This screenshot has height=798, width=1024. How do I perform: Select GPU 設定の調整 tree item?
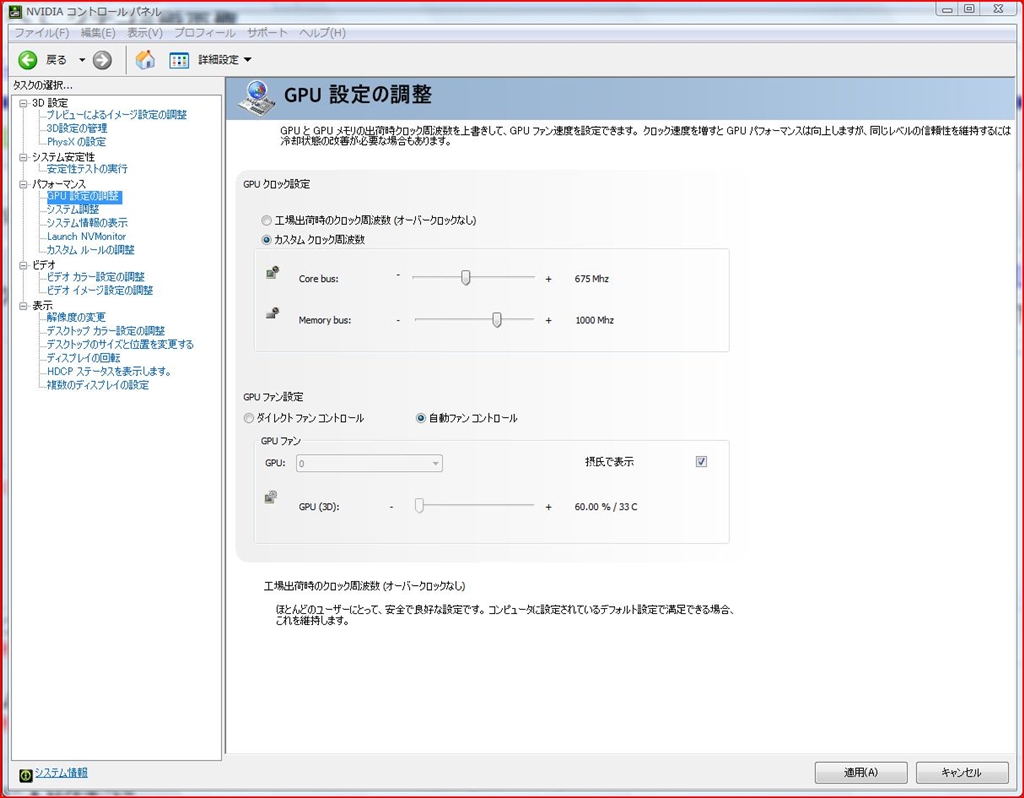(84, 197)
